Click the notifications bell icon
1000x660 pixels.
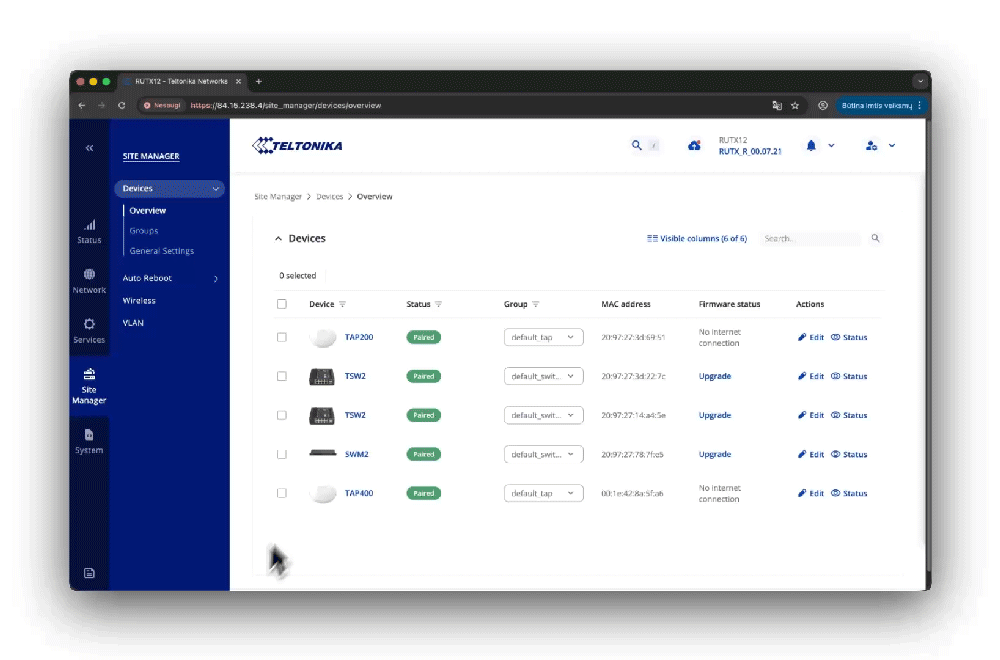[811, 146]
